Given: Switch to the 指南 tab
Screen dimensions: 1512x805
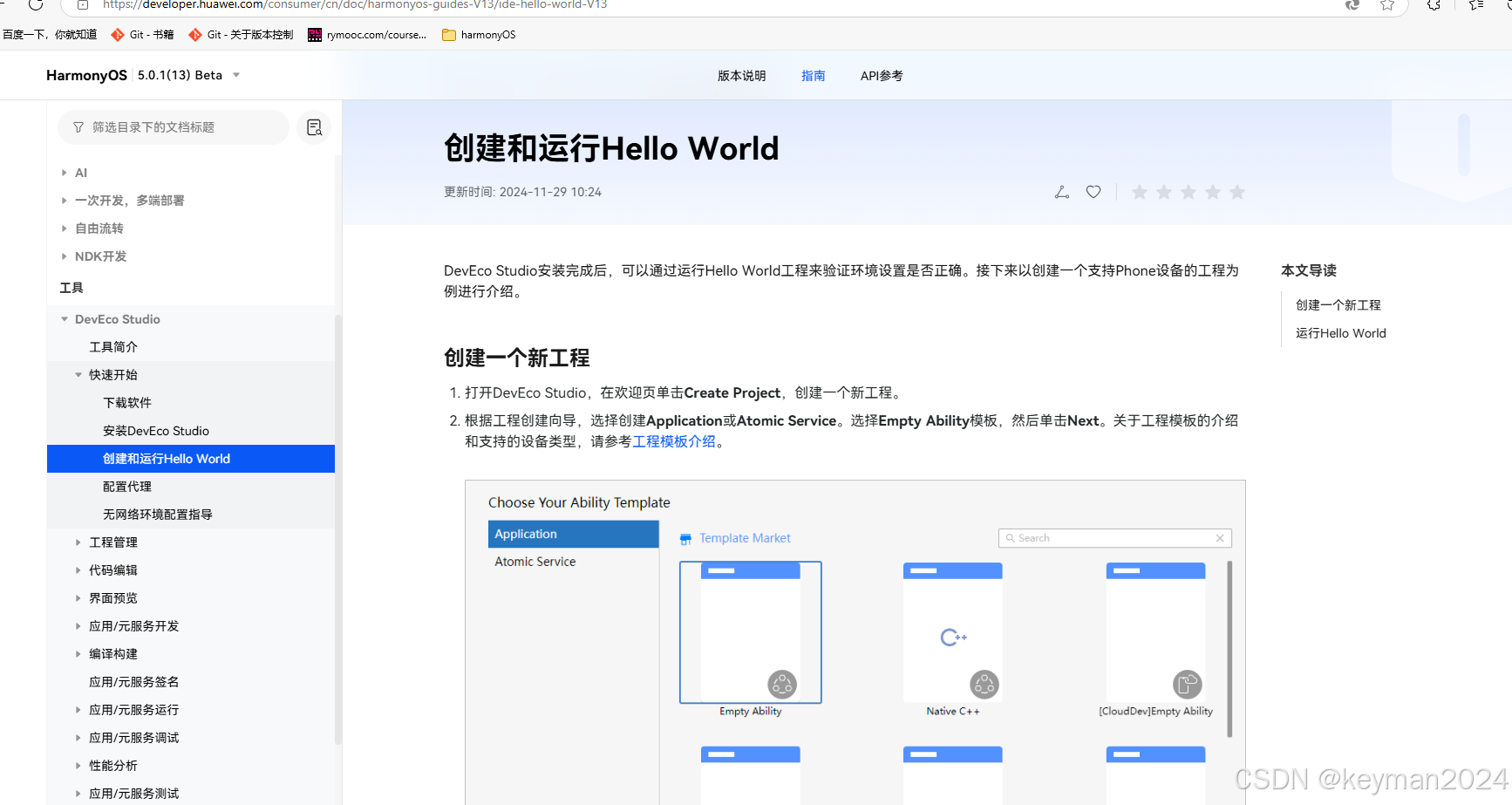Looking at the screenshot, I should pos(813,76).
